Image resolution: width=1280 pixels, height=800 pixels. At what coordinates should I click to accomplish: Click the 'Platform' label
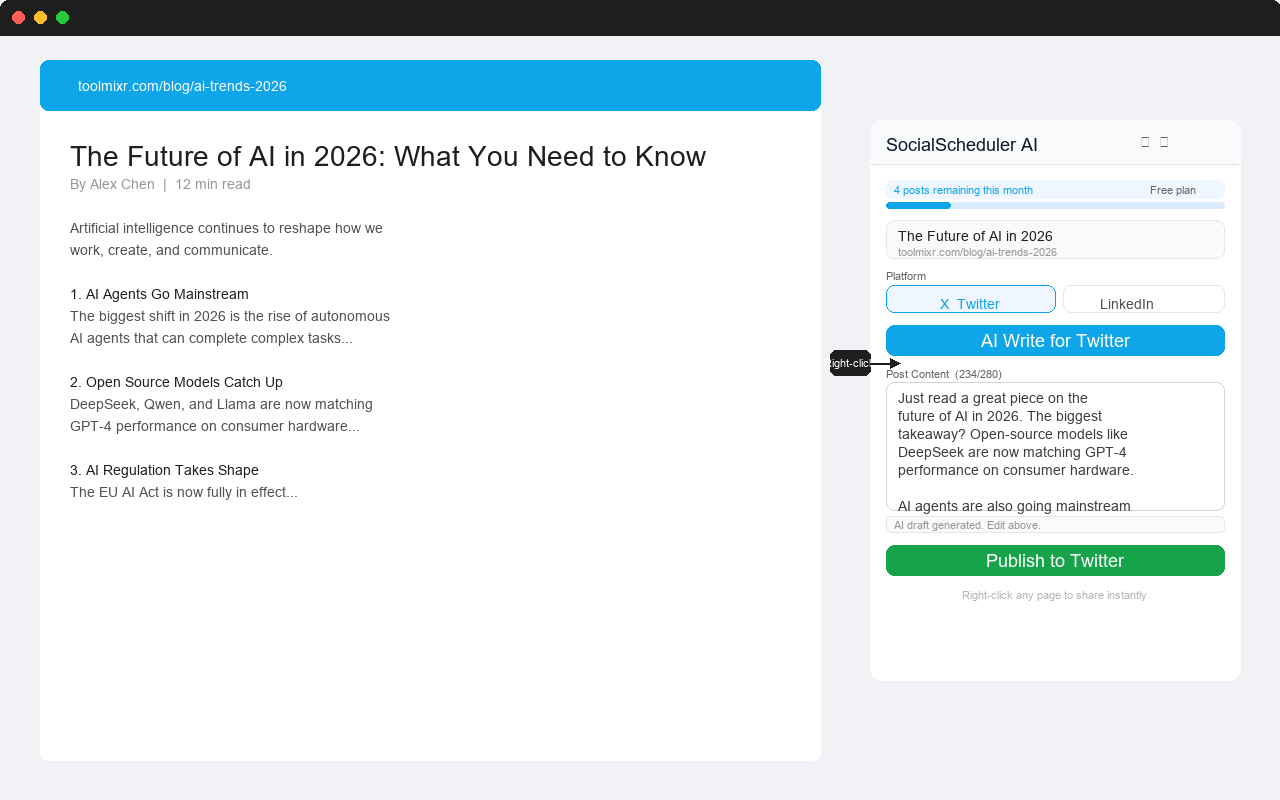click(906, 276)
